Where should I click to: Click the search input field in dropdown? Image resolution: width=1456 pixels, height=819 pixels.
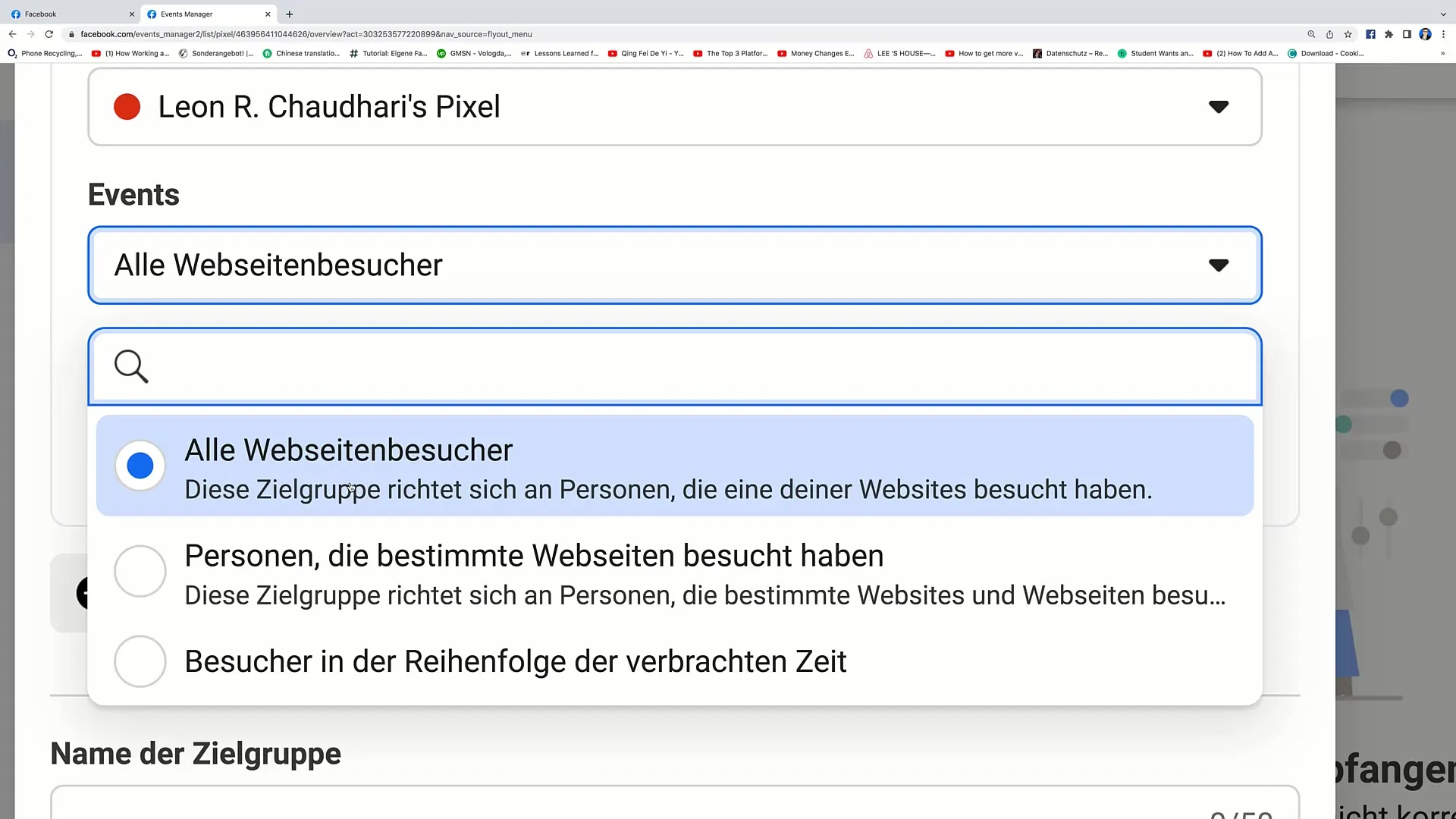click(676, 366)
